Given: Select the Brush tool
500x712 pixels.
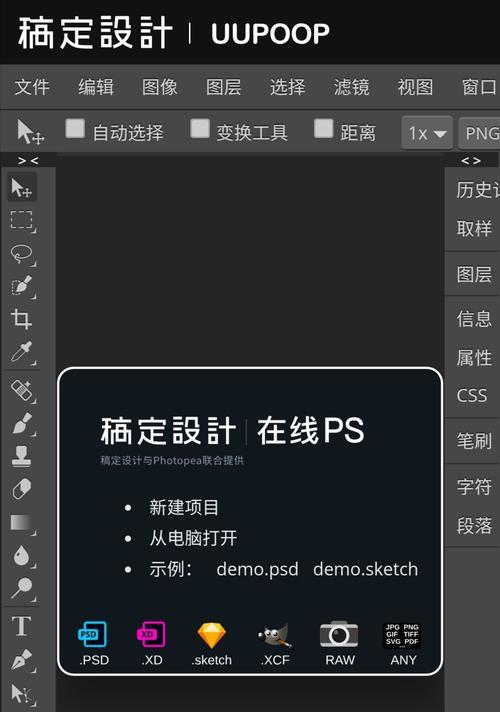Looking at the screenshot, I should coord(22,424).
